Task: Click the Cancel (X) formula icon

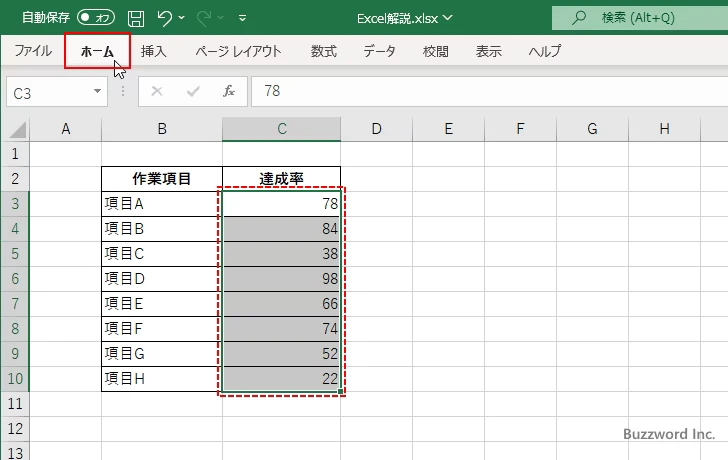Action: 157,91
